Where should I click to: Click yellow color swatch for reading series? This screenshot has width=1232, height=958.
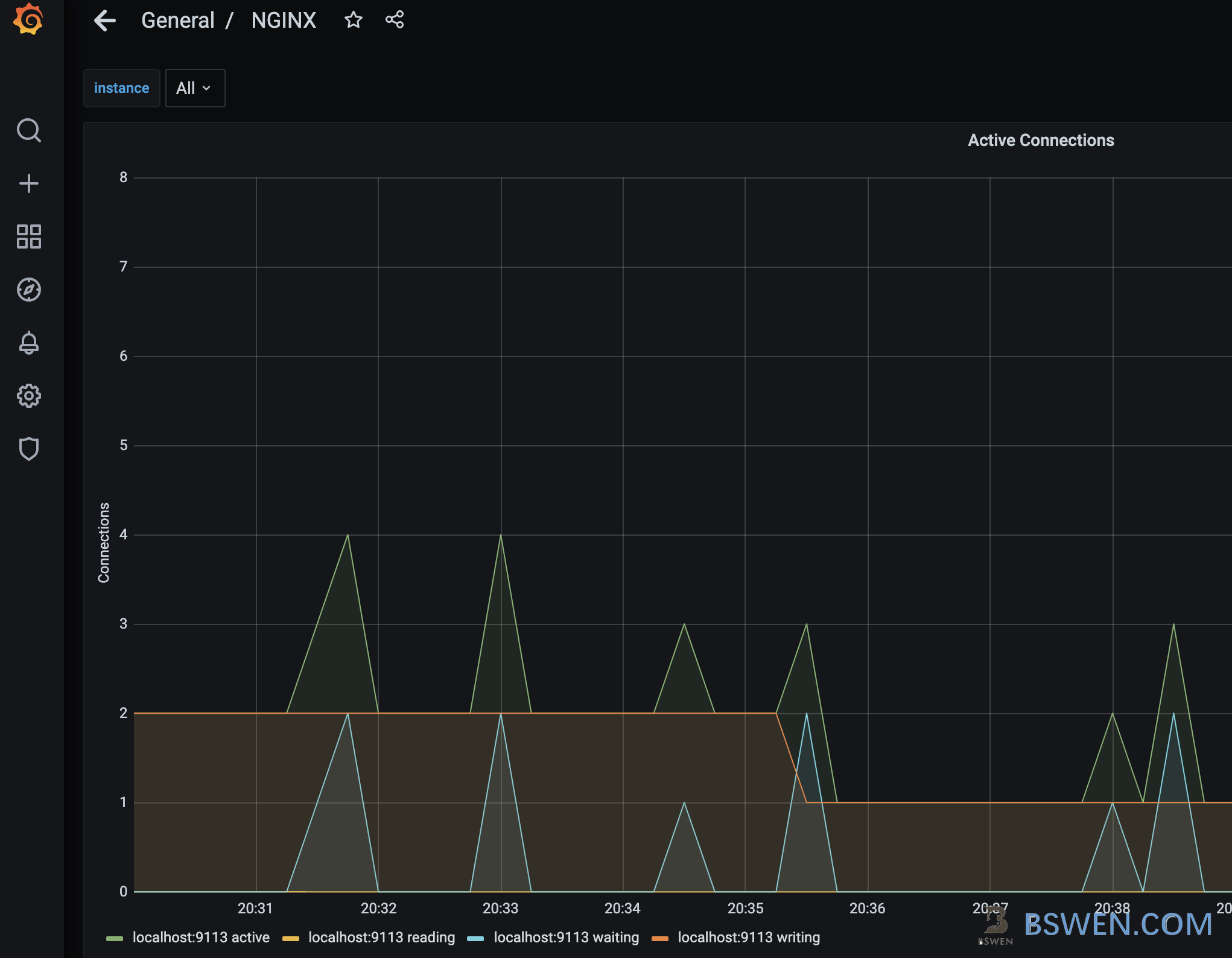click(291, 939)
